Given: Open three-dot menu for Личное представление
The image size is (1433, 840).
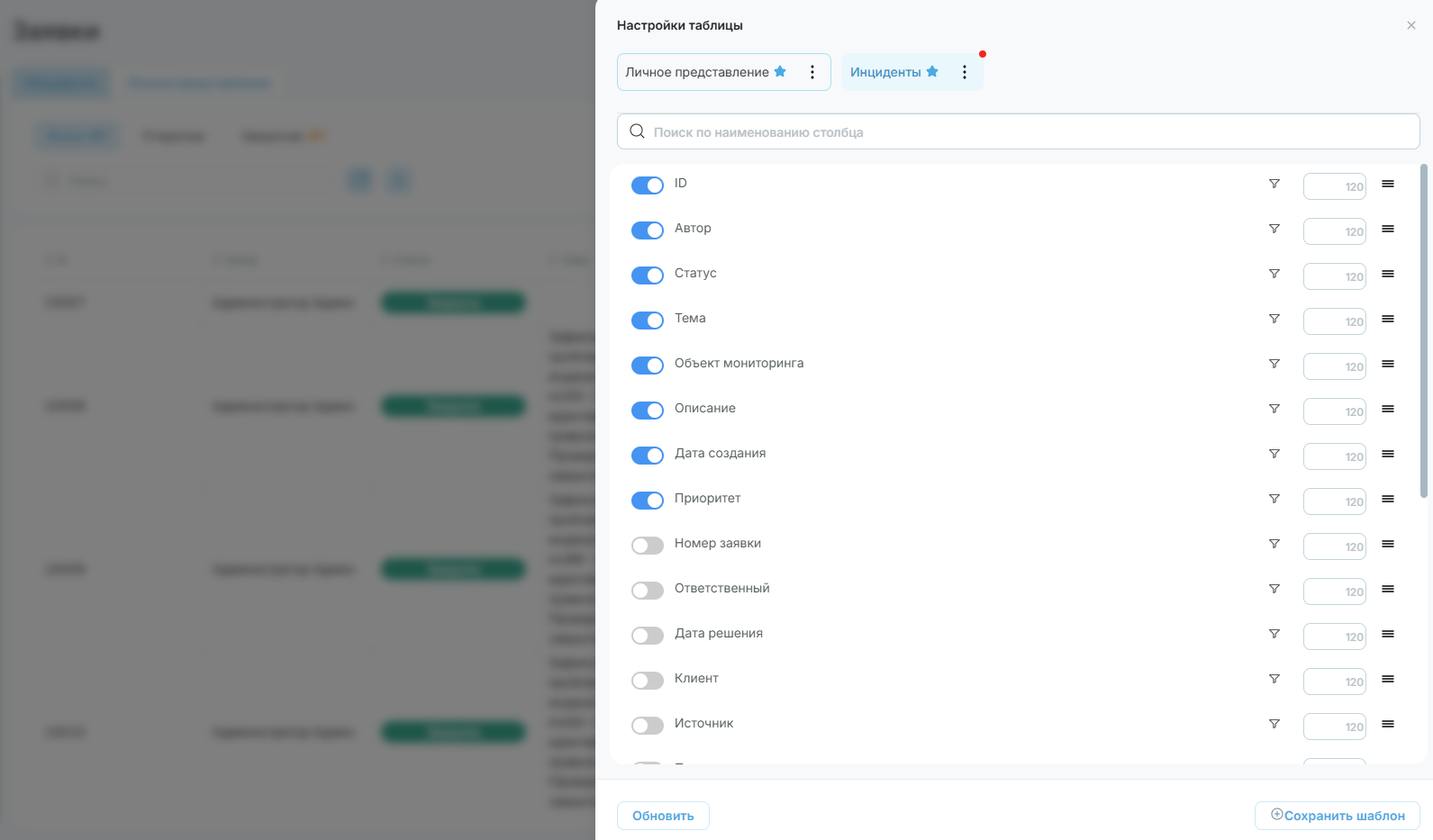Looking at the screenshot, I should (x=812, y=72).
